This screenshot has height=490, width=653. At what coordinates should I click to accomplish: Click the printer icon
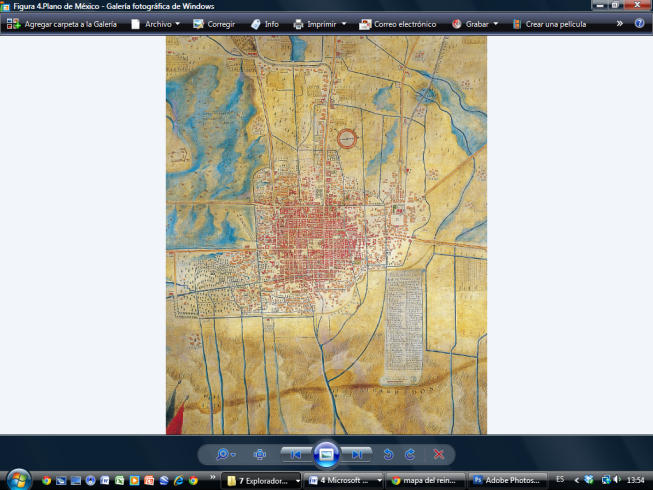(x=298, y=24)
